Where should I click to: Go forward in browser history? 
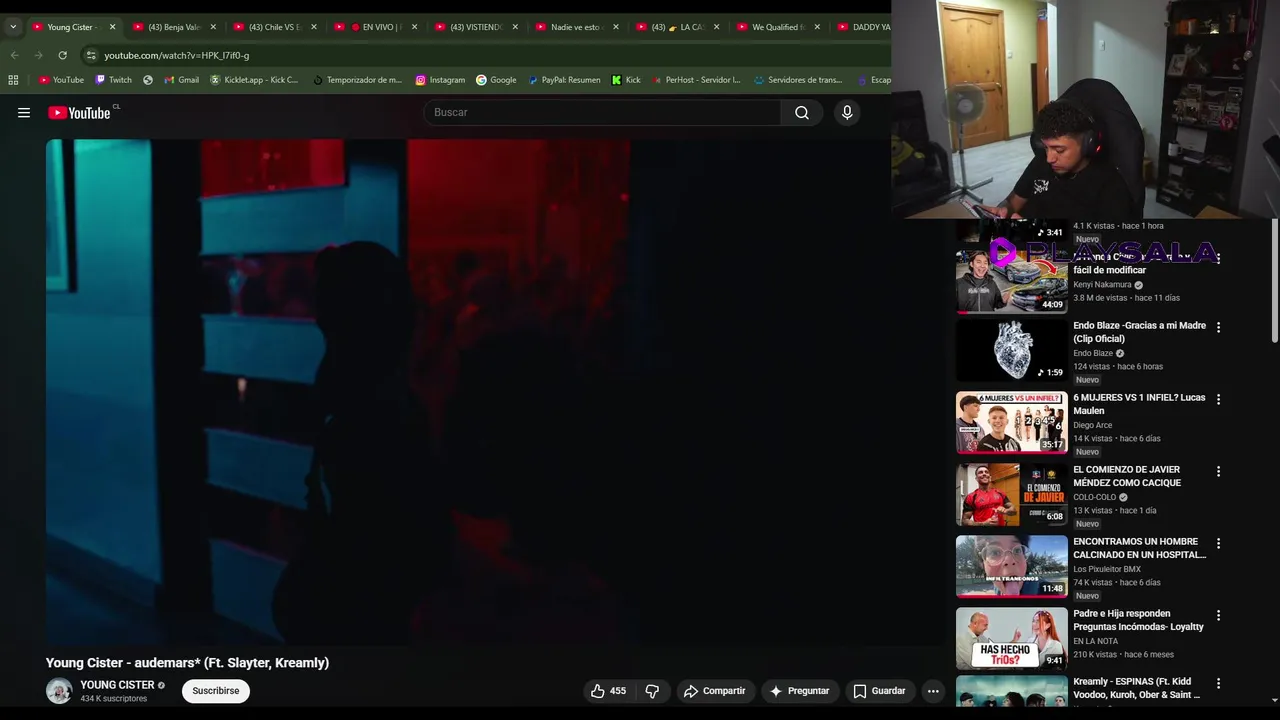coord(38,55)
